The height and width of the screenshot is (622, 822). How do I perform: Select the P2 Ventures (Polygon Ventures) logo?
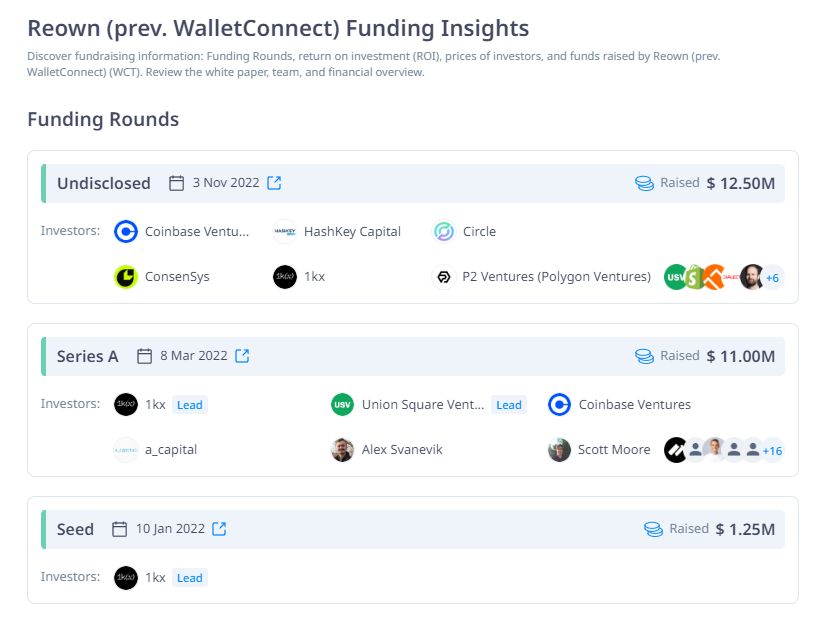(442, 277)
